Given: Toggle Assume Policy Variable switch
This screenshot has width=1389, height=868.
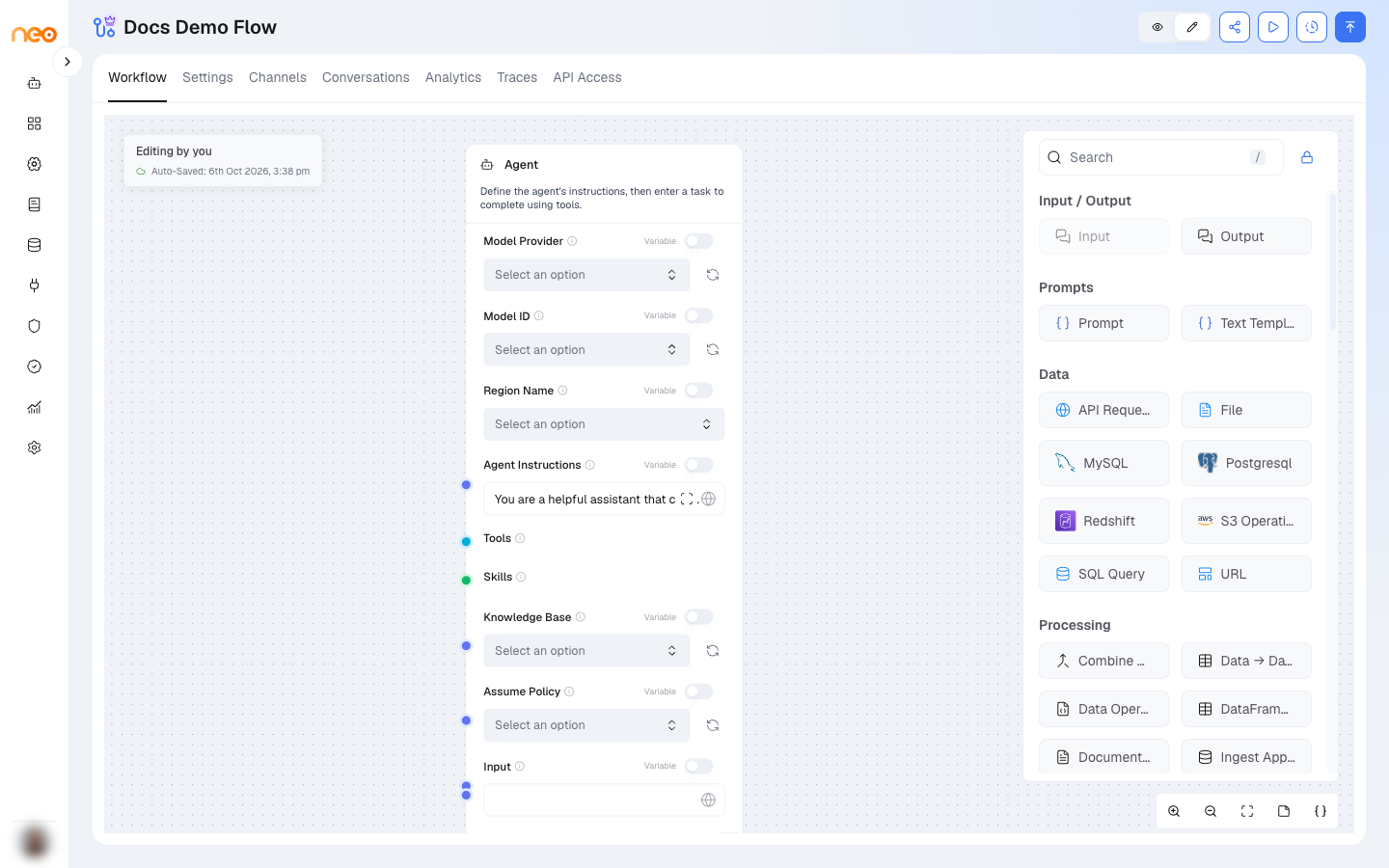Looking at the screenshot, I should click(698, 692).
